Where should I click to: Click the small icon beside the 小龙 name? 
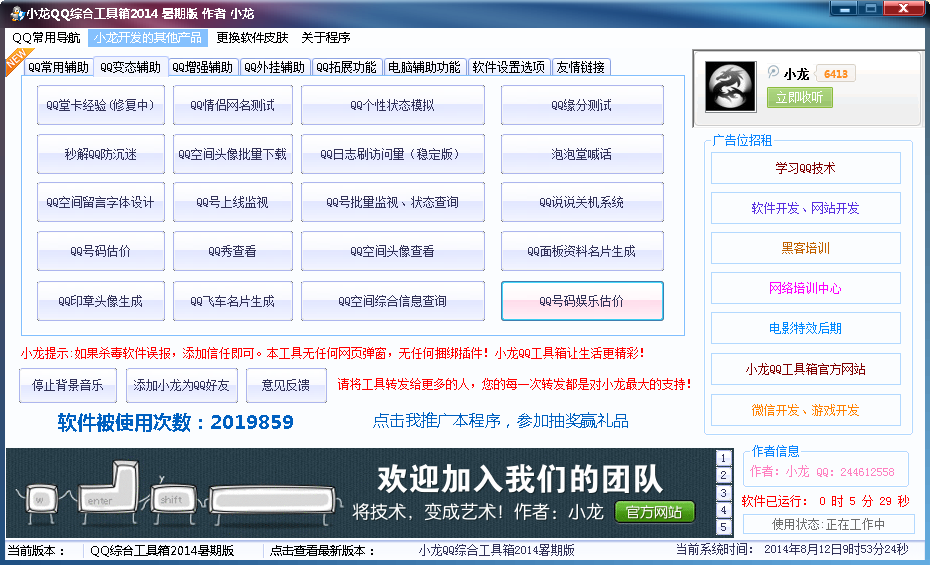[x=773, y=73]
